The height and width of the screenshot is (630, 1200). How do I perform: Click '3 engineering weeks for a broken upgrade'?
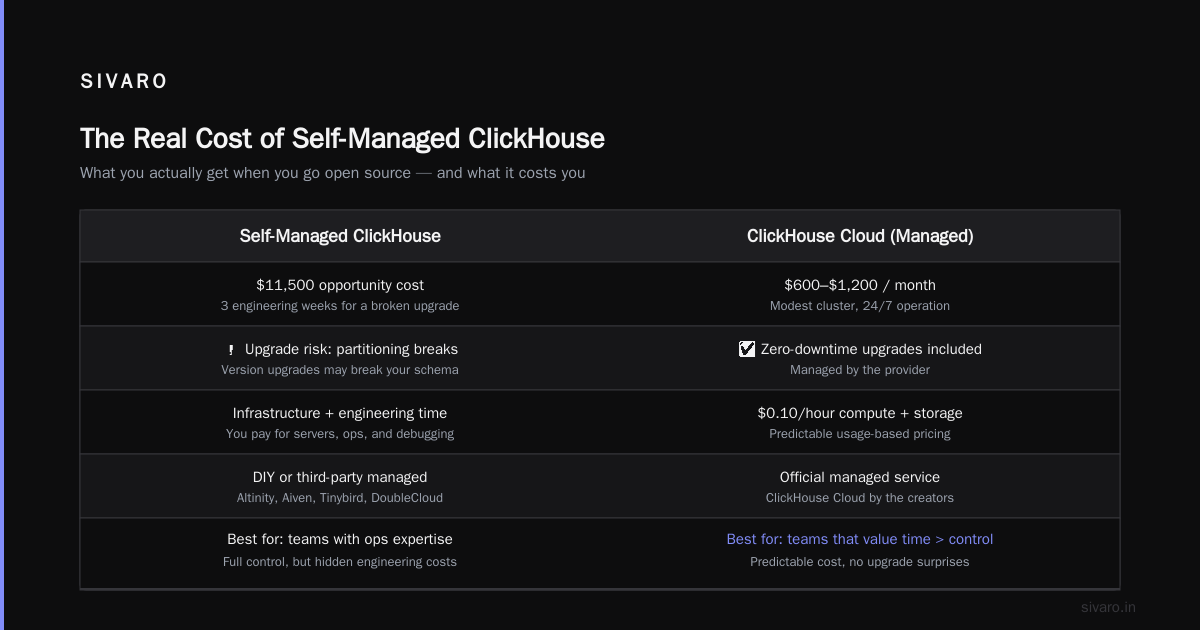[340, 306]
